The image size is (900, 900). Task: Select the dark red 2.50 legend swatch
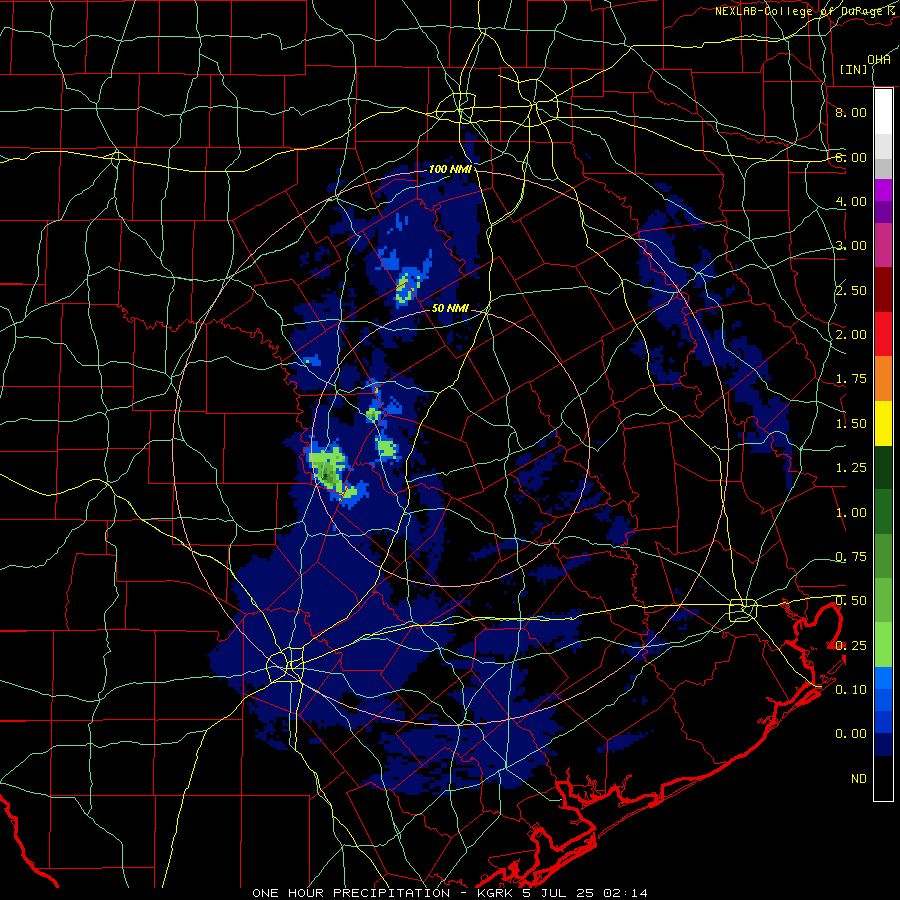pos(883,290)
